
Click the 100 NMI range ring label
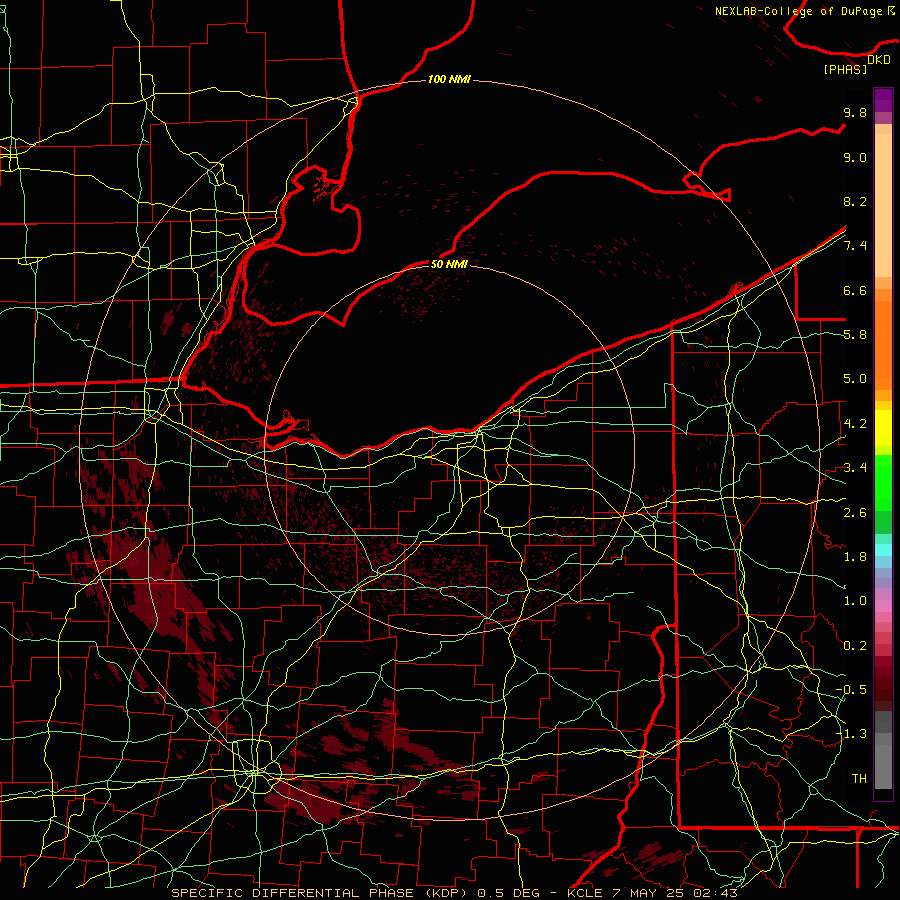click(x=449, y=79)
